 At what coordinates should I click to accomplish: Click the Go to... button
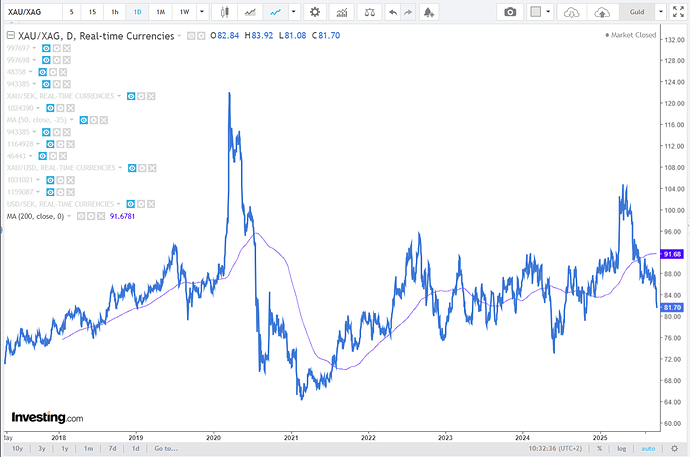[x=166, y=449]
